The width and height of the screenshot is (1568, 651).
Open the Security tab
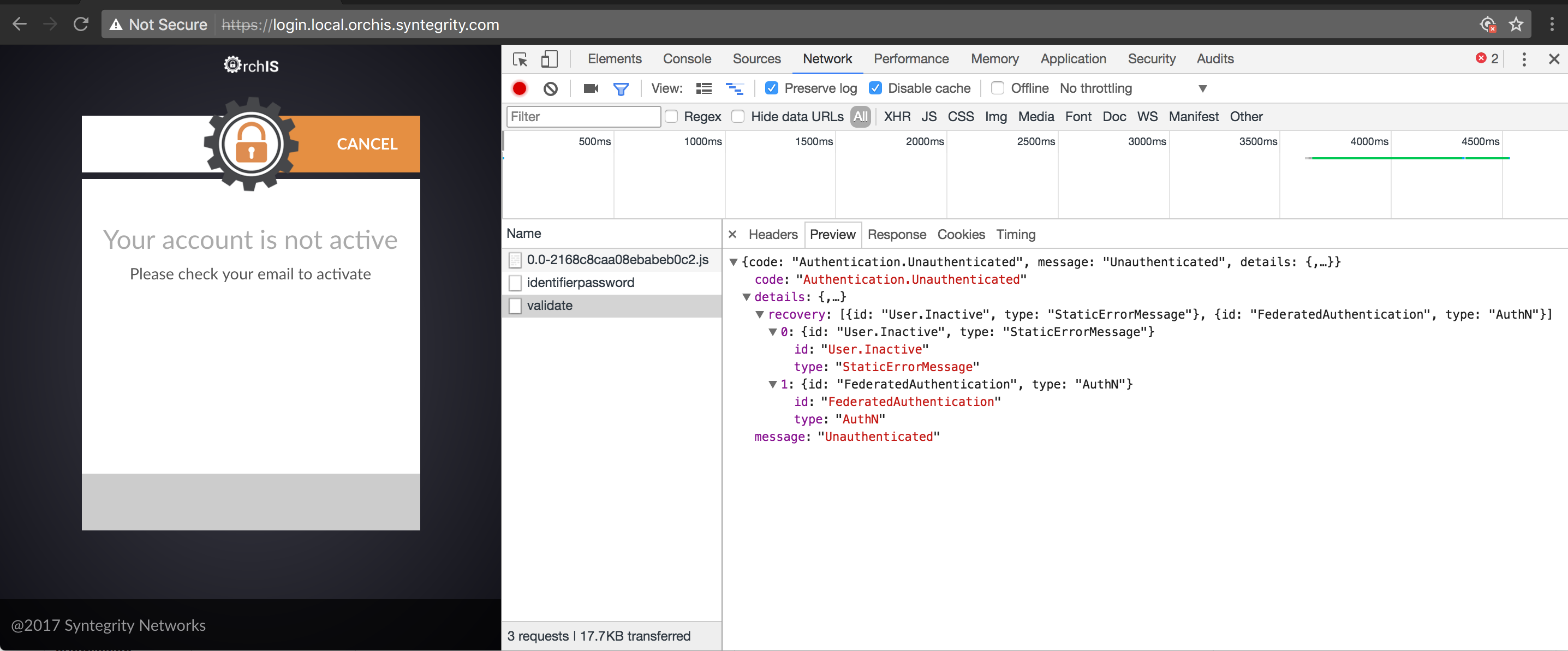pyautogui.click(x=1151, y=59)
